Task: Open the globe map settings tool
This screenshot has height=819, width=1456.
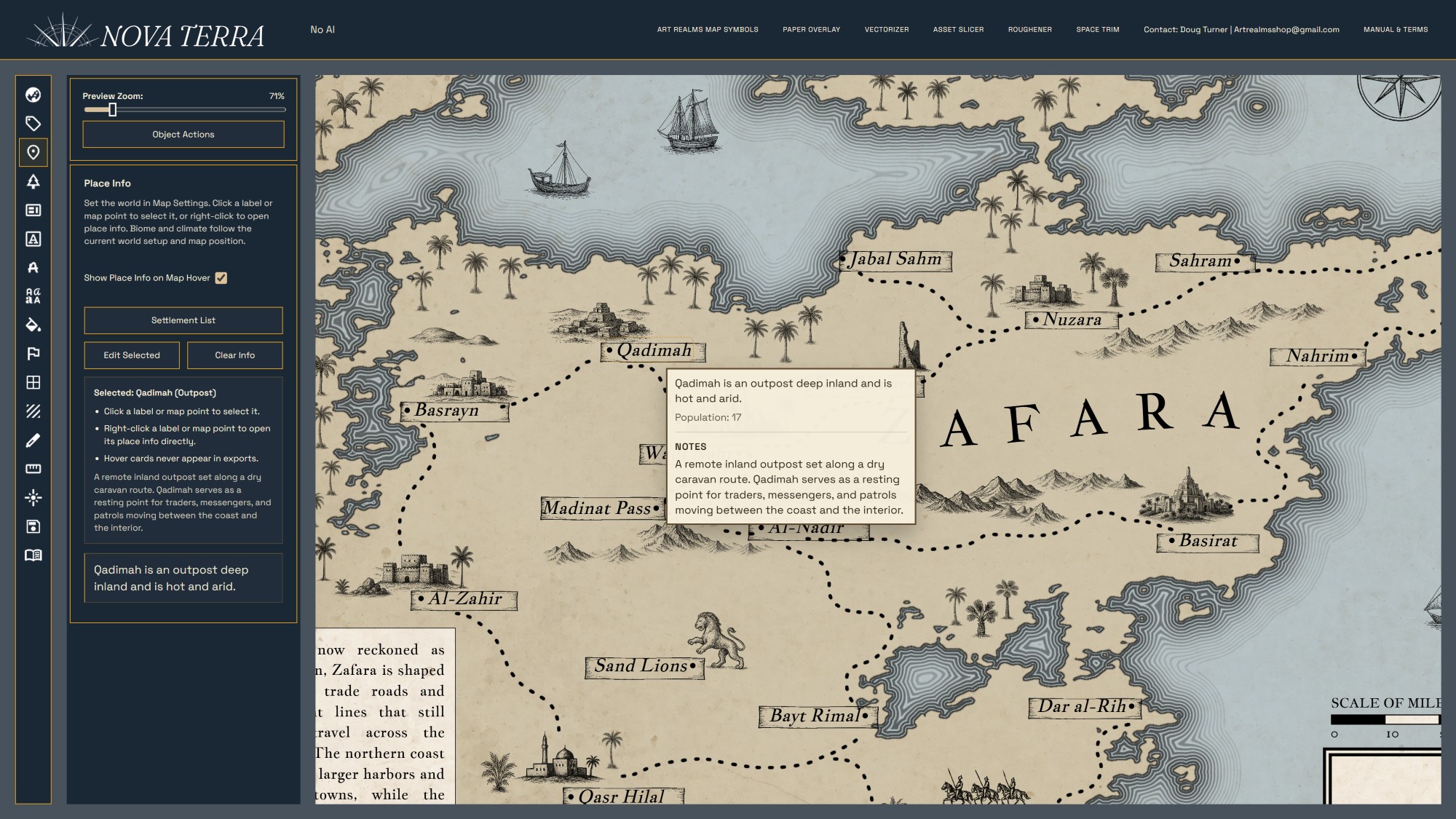Action: click(33, 95)
